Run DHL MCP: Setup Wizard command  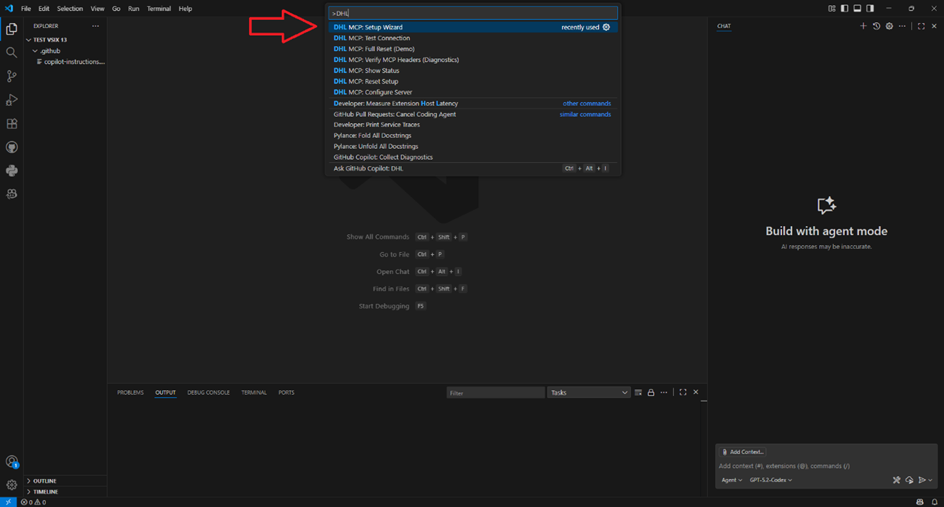(x=473, y=27)
